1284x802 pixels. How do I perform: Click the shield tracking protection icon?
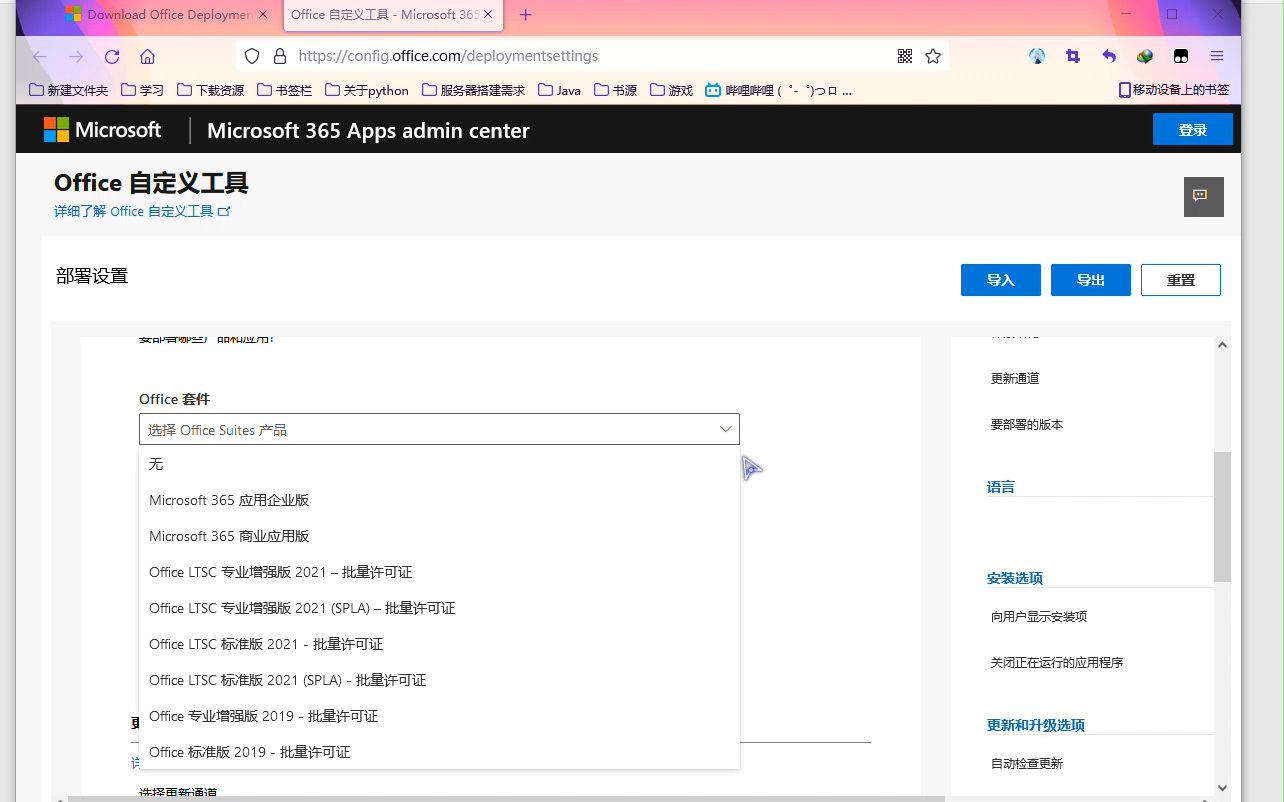252,56
